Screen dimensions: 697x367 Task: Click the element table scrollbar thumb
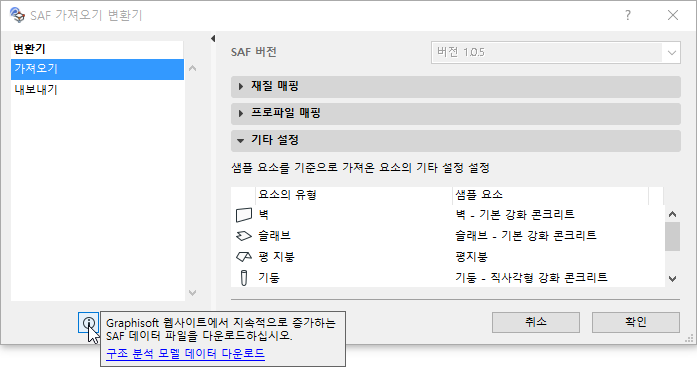click(x=673, y=237)
